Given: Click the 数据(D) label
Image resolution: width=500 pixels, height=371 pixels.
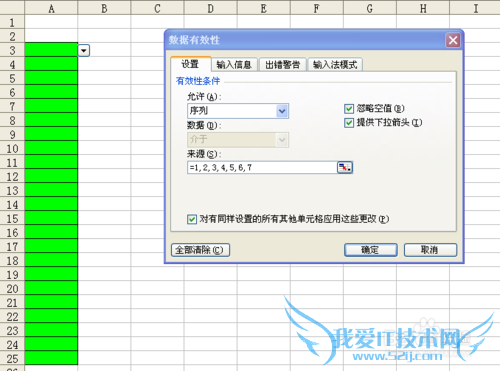Looking at the screenshot, I should point(204,125).
